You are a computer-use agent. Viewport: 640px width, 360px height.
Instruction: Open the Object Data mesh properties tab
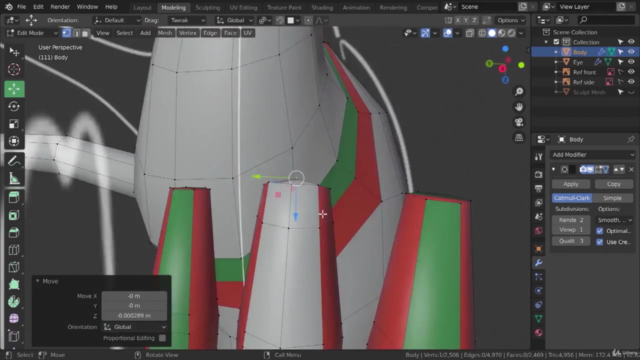pos(539,318)
